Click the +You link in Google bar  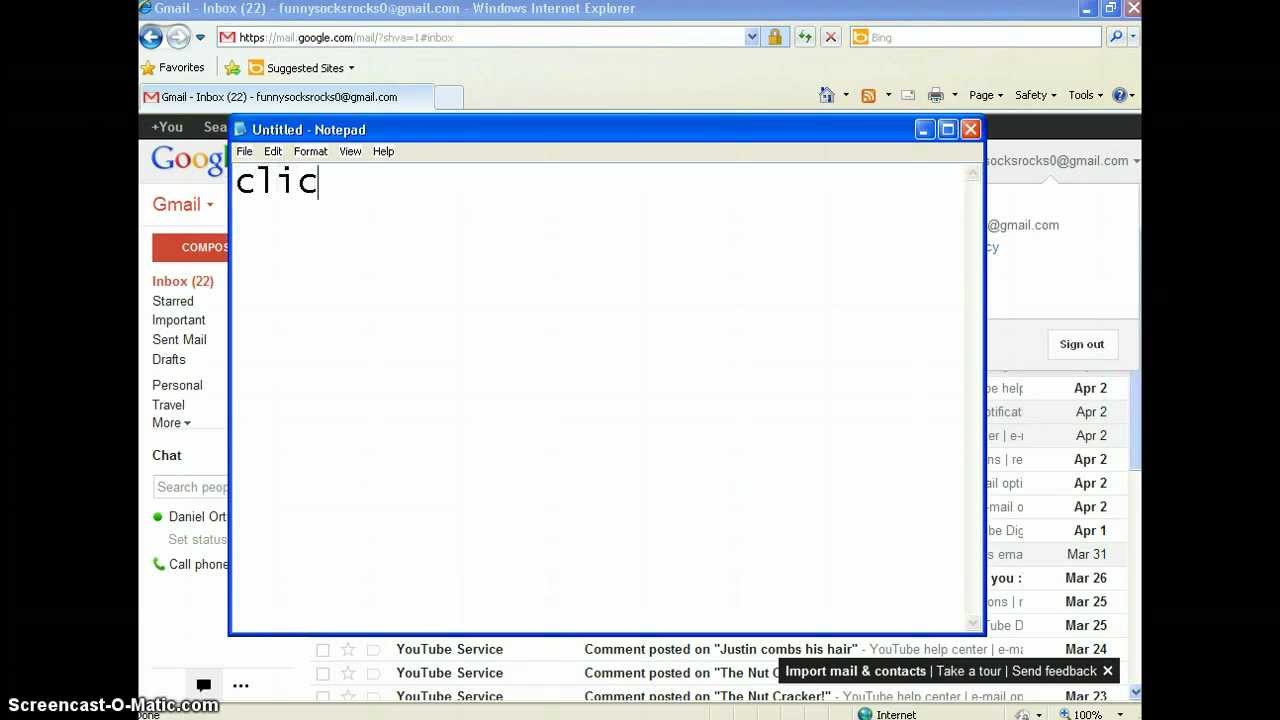pos(167,127)
